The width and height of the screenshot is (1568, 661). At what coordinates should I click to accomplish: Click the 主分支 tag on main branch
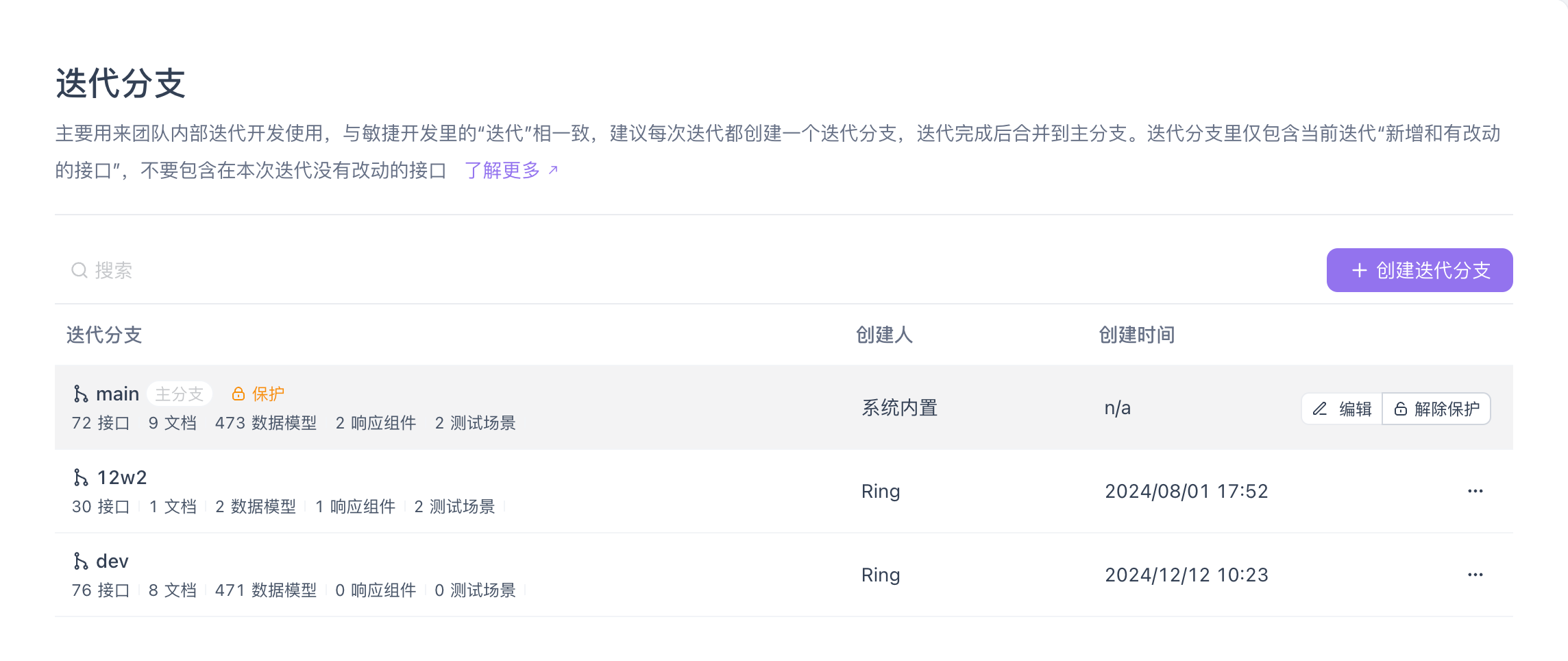[x=180, y=393]
